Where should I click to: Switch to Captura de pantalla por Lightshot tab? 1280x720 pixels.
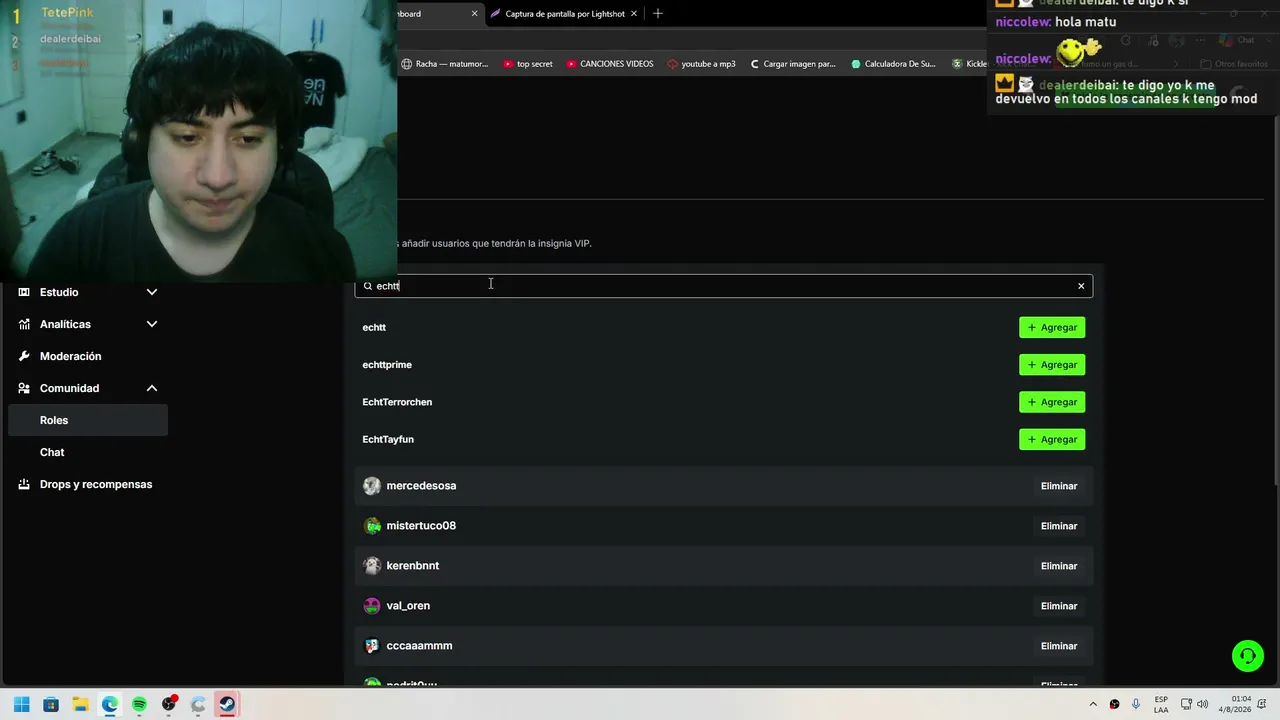pyautogui.click(x=564, y=14)
